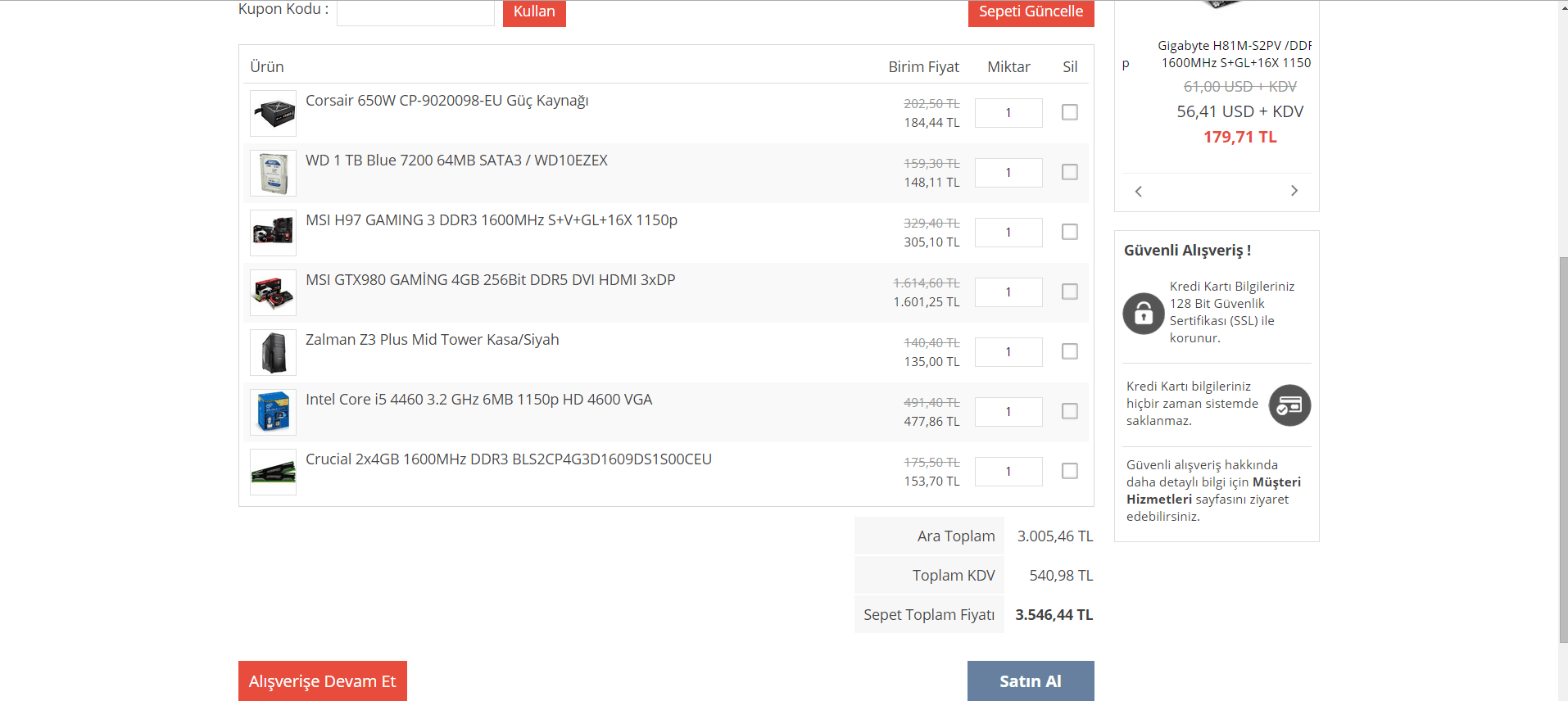The height and width of the screenshot is (701, 1568).
Task: Click quantity field for Crucial 2x4GB RAM
Action: coord(1008,472)
